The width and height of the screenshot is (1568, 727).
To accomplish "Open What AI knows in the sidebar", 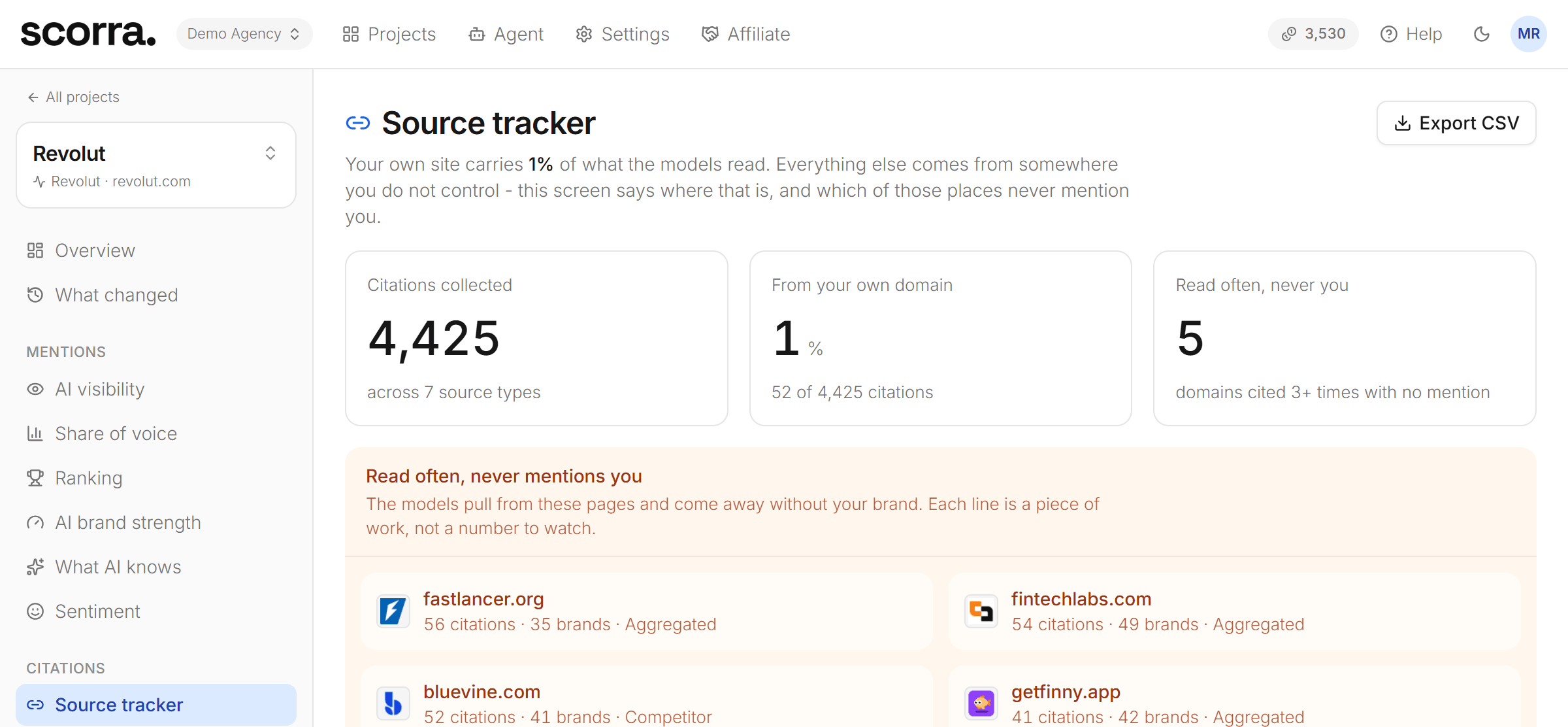I will coord(156,567).
